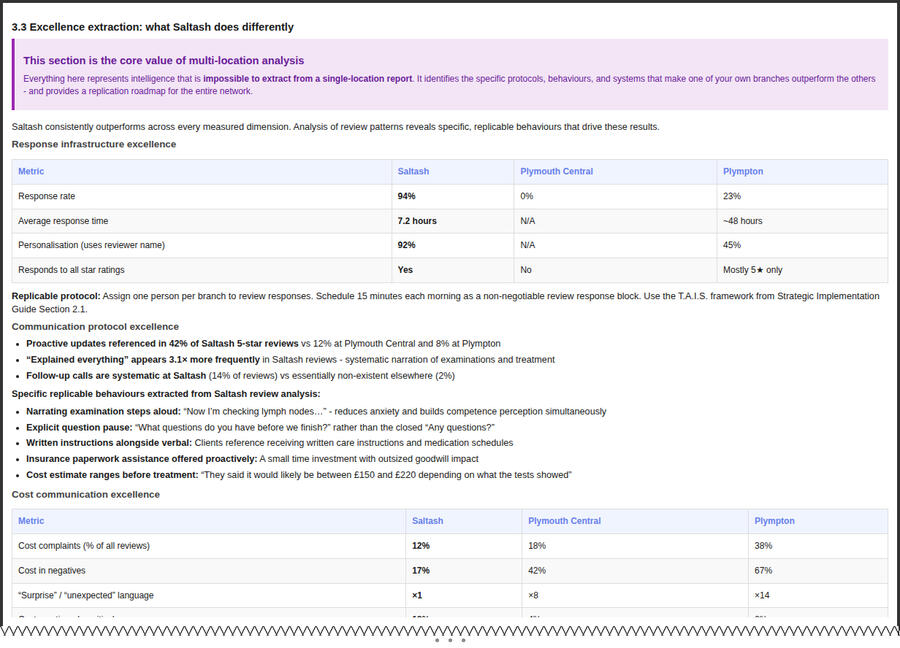Select the Saltash 94% response rate cell
This screenshot has height=648, width=900.
coord(406,196)
